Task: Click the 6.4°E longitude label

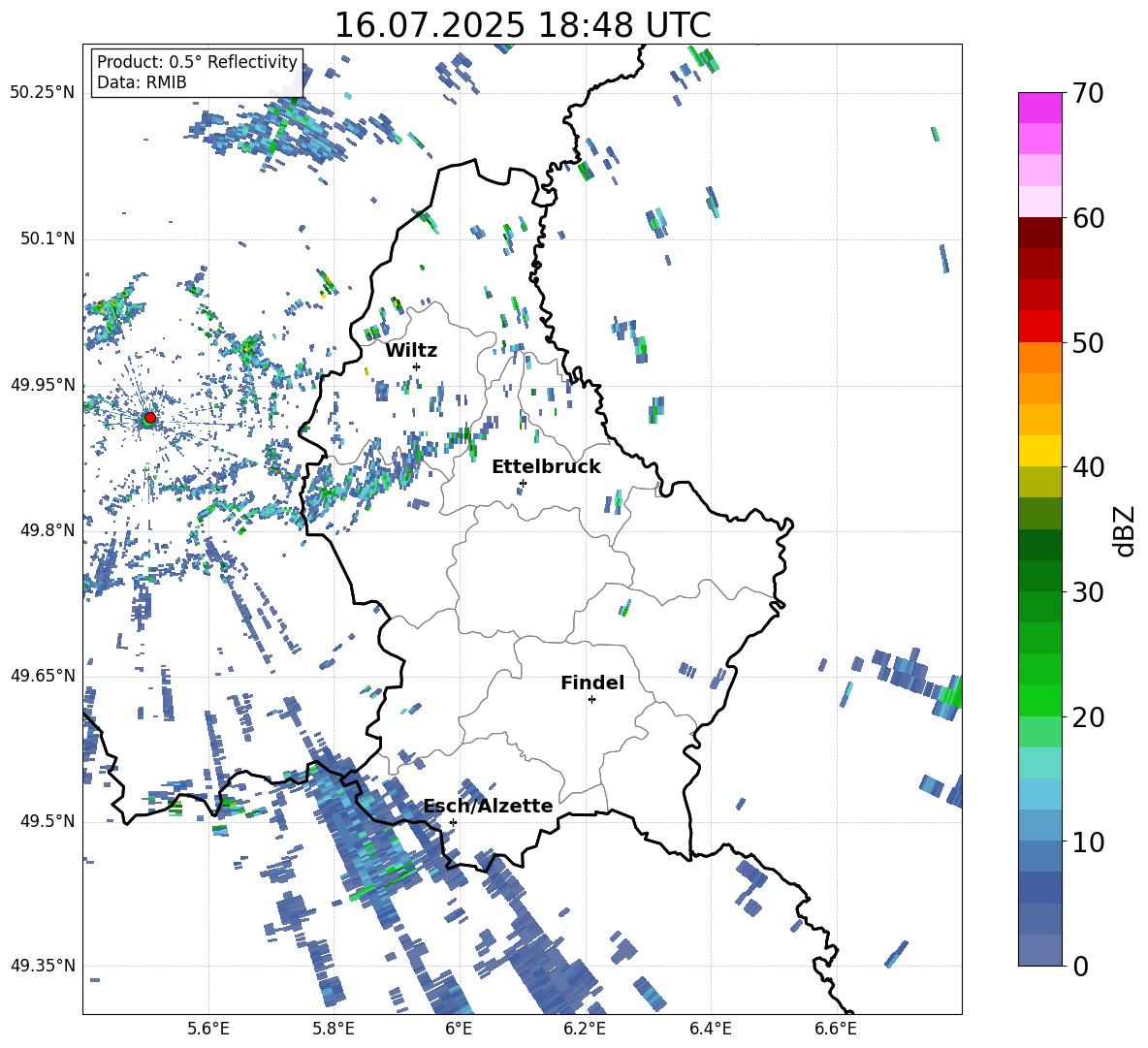Action: 710,1029
